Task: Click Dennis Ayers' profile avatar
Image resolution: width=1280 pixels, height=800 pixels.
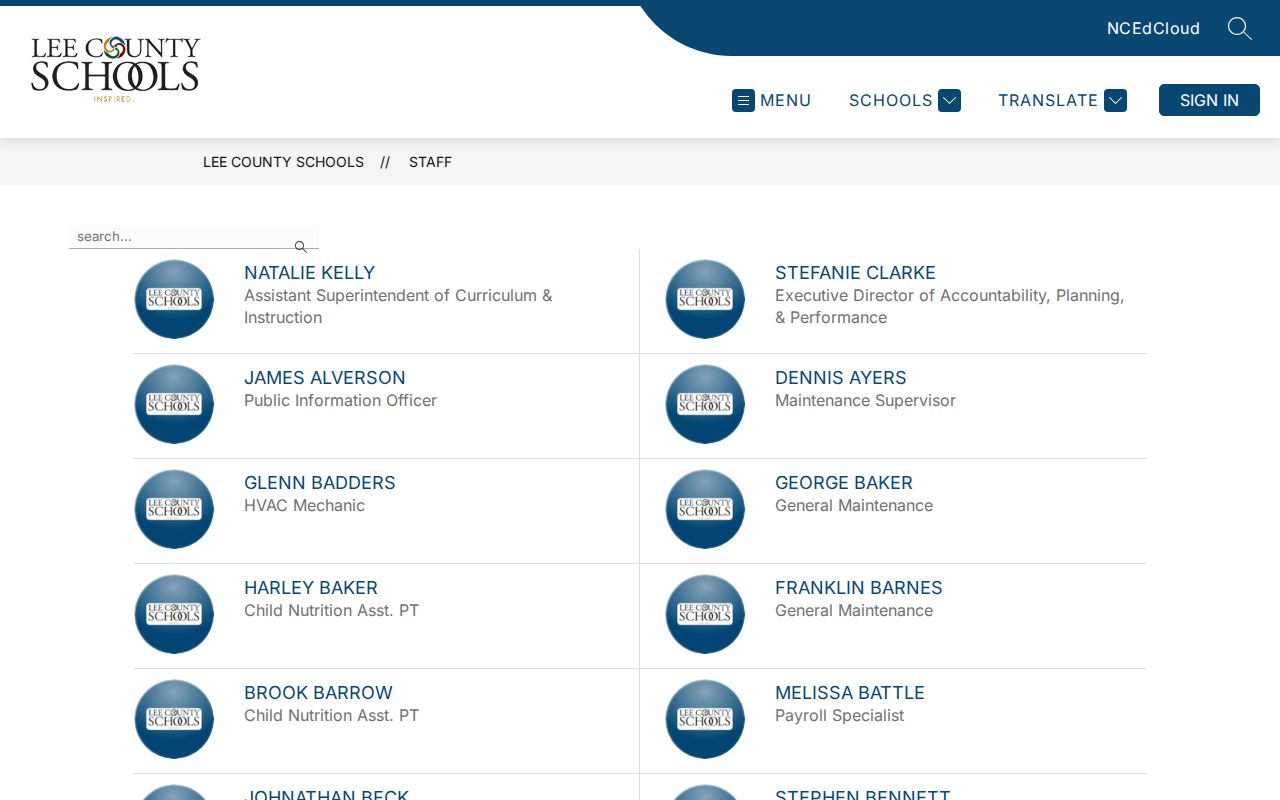Action: [705, 404]
